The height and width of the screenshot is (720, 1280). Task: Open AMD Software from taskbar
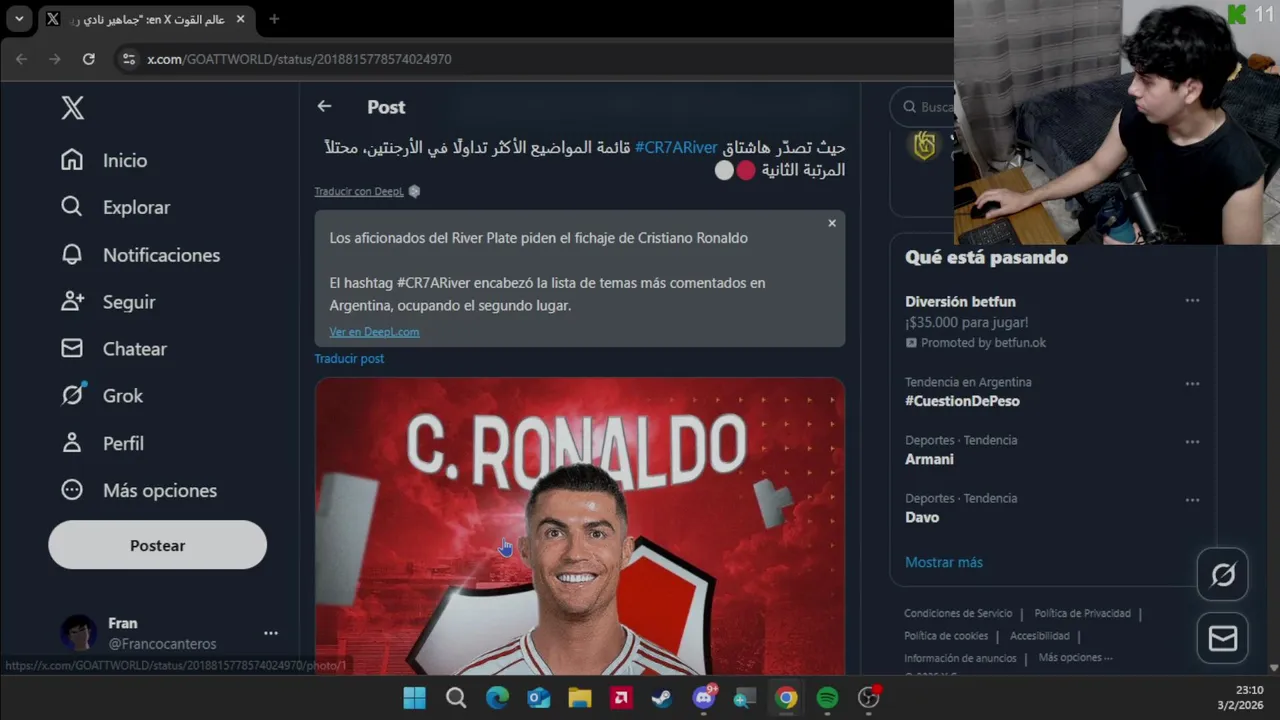click(x=621, y=698)
